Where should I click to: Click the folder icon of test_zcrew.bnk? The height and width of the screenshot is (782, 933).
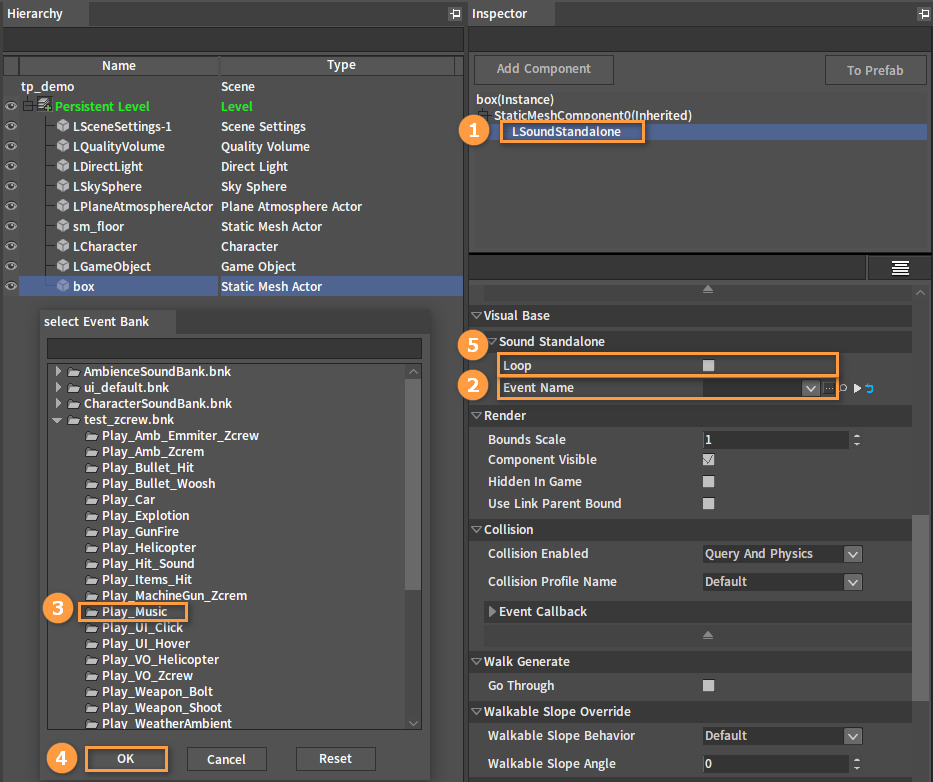pyautogui.click(x=74, y=420)
